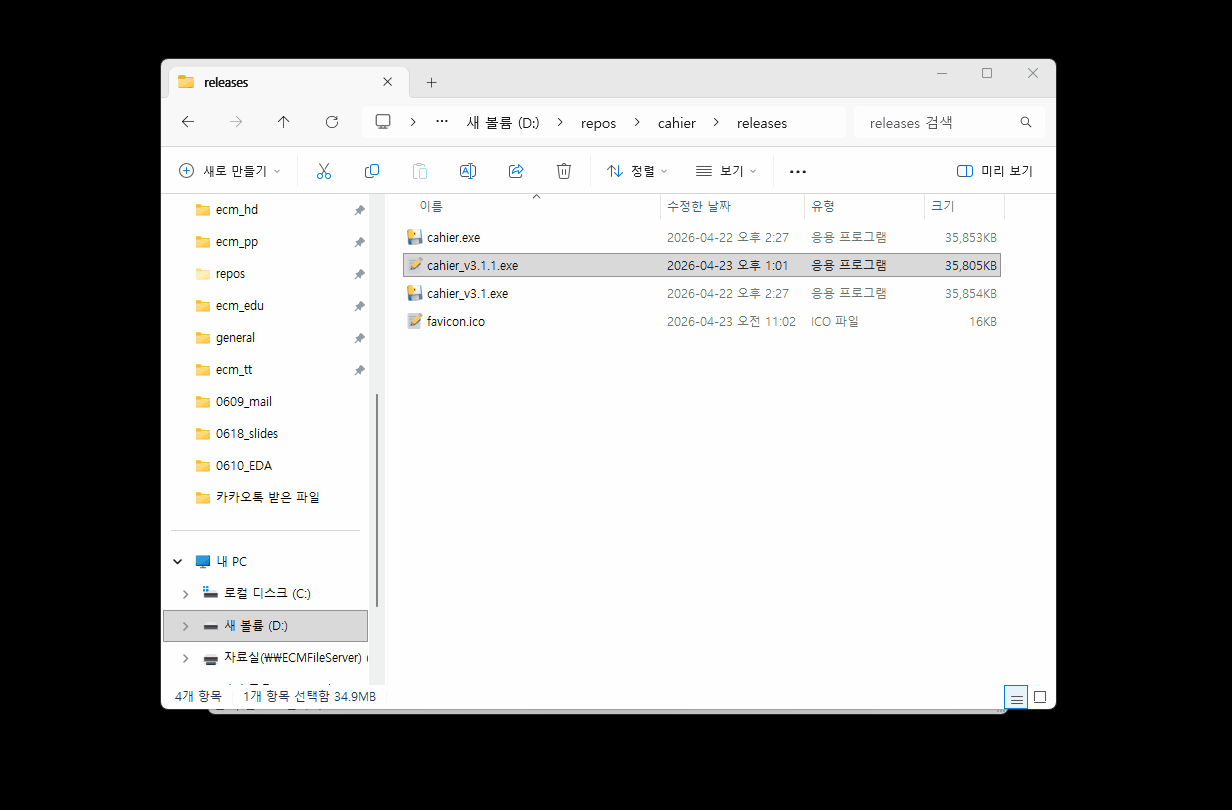Expand 새 볼륨 (D:) tree node

click(x=185, y=626)
